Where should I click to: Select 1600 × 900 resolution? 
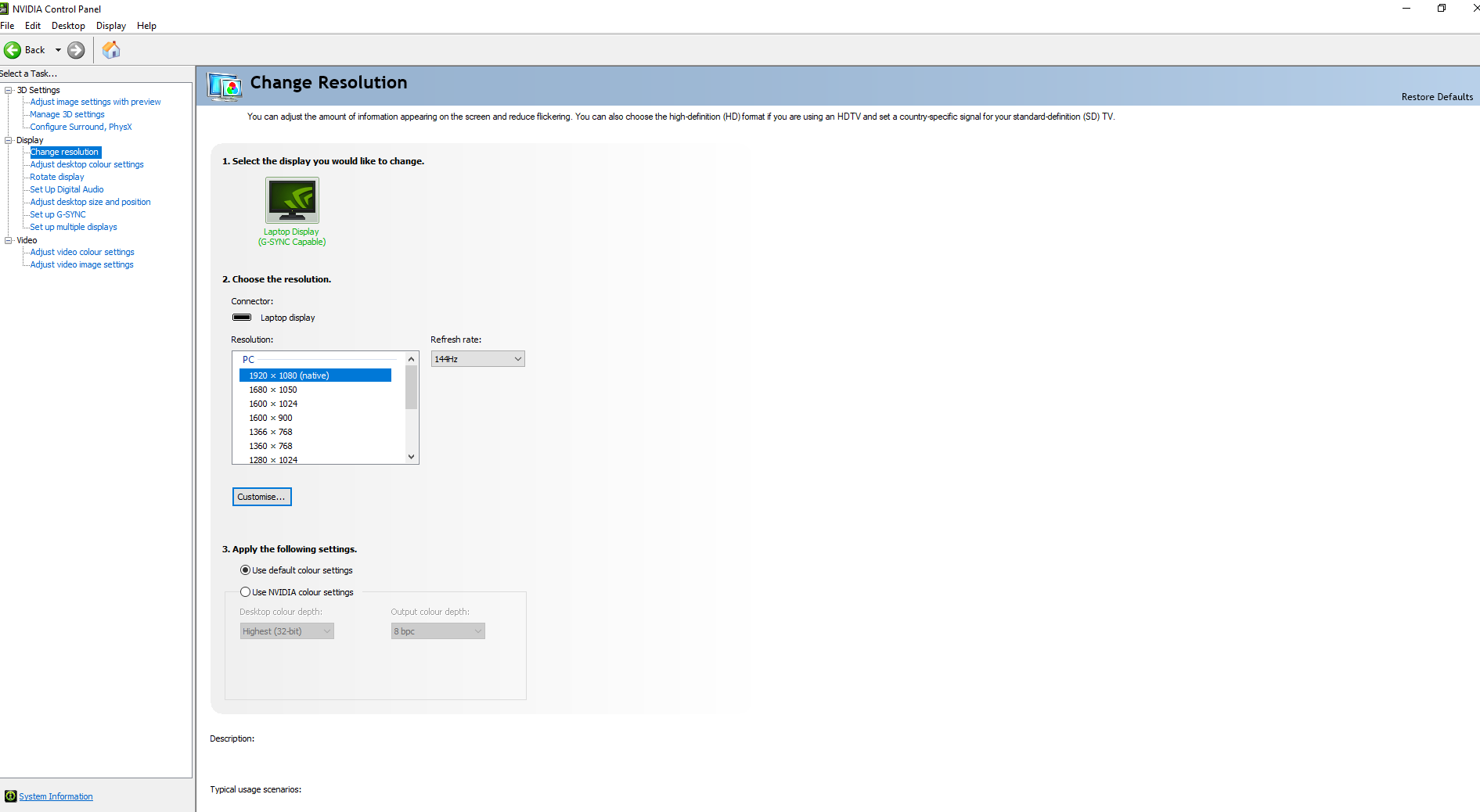tap(315, 418)
